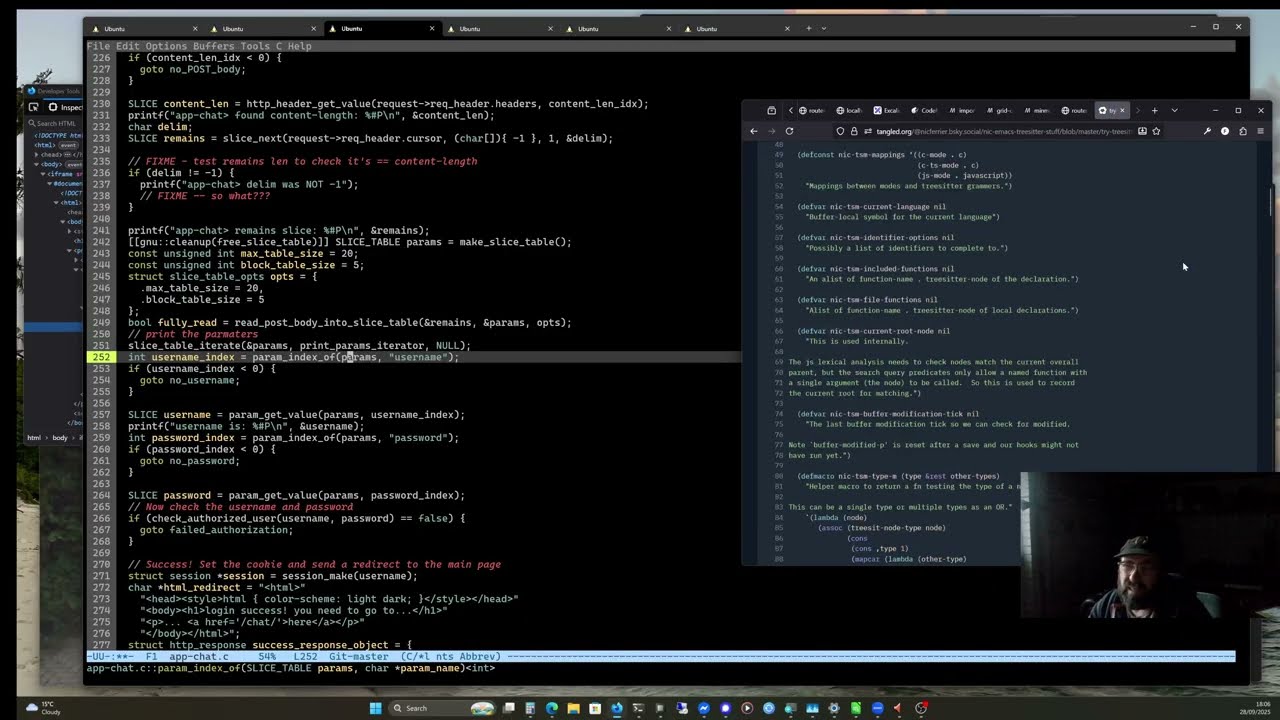Open the Options menu in Emacs
The width and height of the screenshot is (1280, 720).
(166, 46)
